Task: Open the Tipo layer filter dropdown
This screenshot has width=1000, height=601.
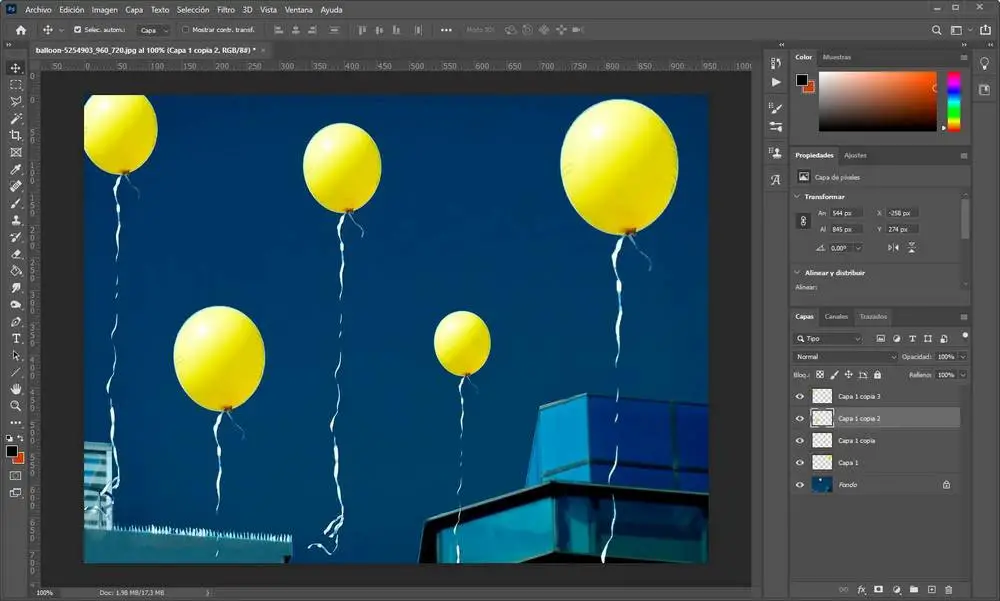Action: 828,339
